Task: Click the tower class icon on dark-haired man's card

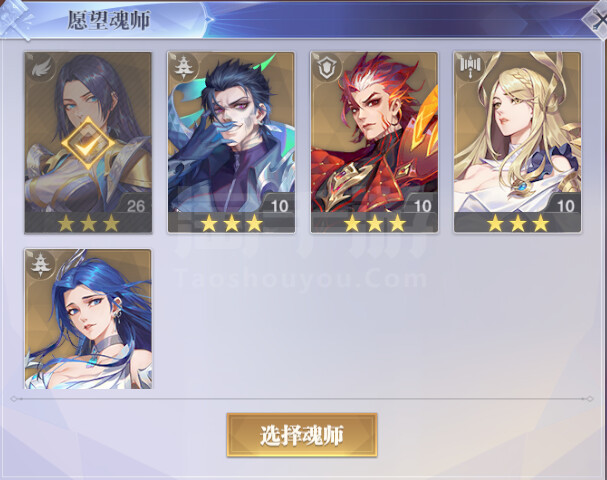Action: [182, 67]
